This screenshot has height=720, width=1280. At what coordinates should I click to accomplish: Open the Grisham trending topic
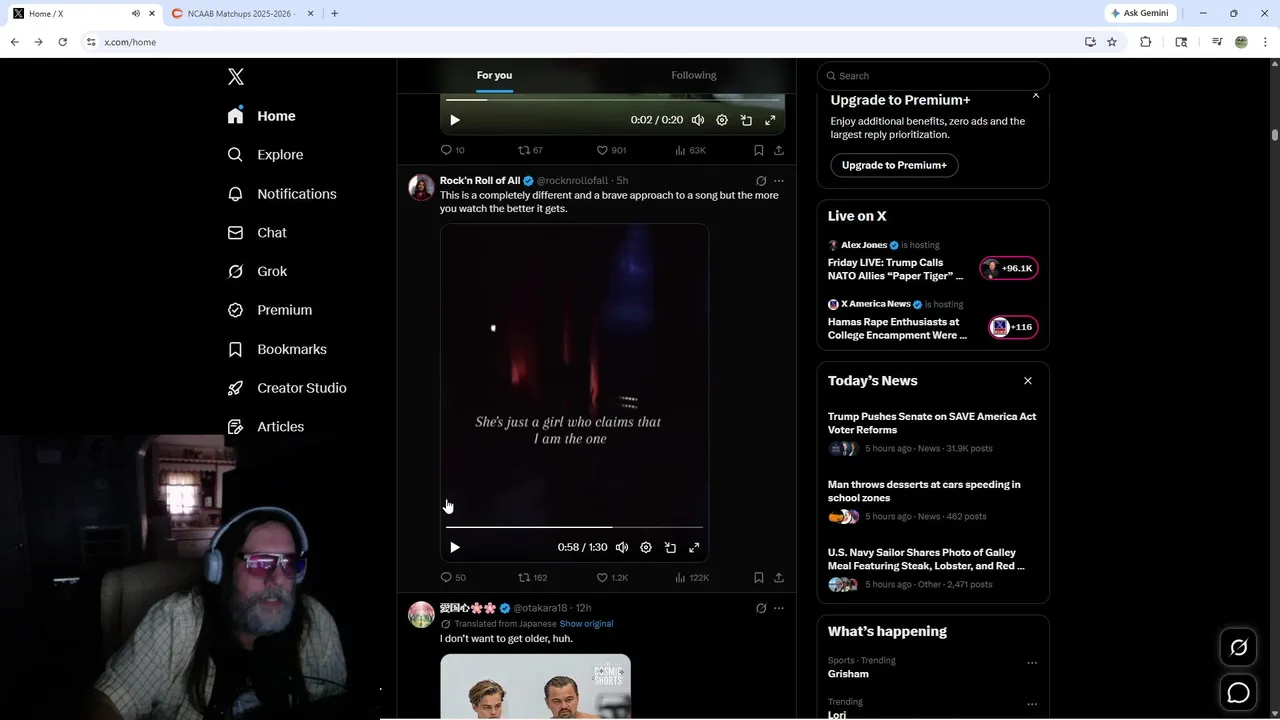click(848, 674)
